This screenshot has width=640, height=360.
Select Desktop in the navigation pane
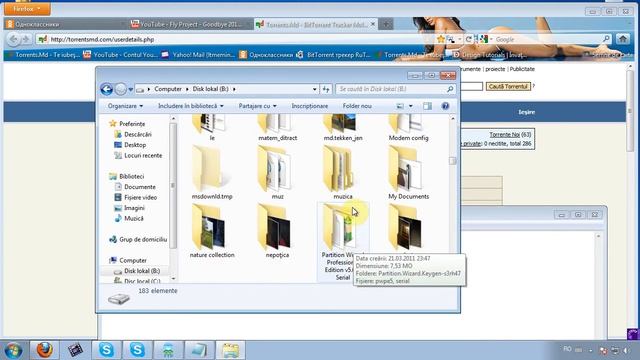click(x=130, y=145)
